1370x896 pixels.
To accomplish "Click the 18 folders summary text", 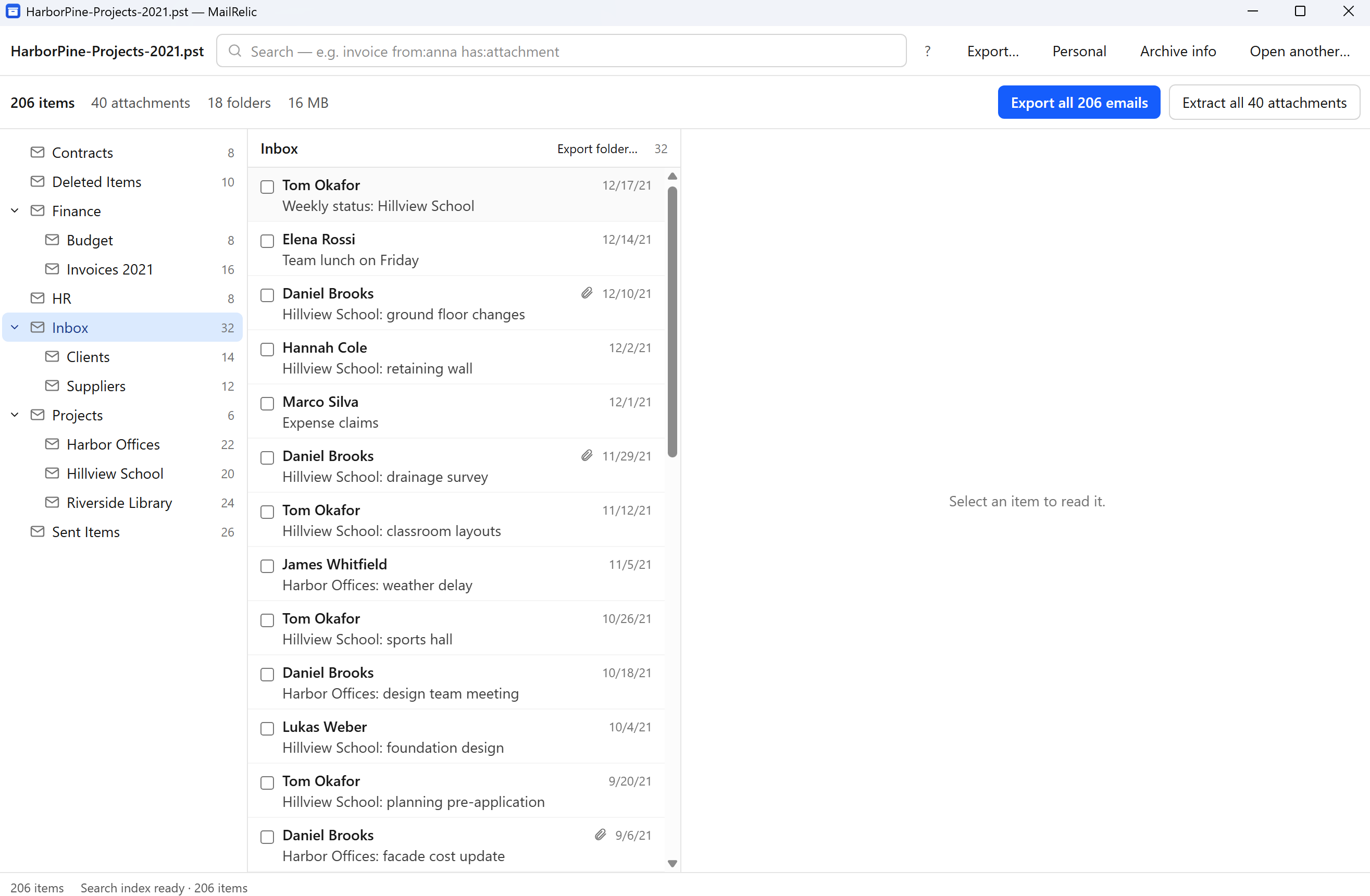I will click(x=239, y=103).
